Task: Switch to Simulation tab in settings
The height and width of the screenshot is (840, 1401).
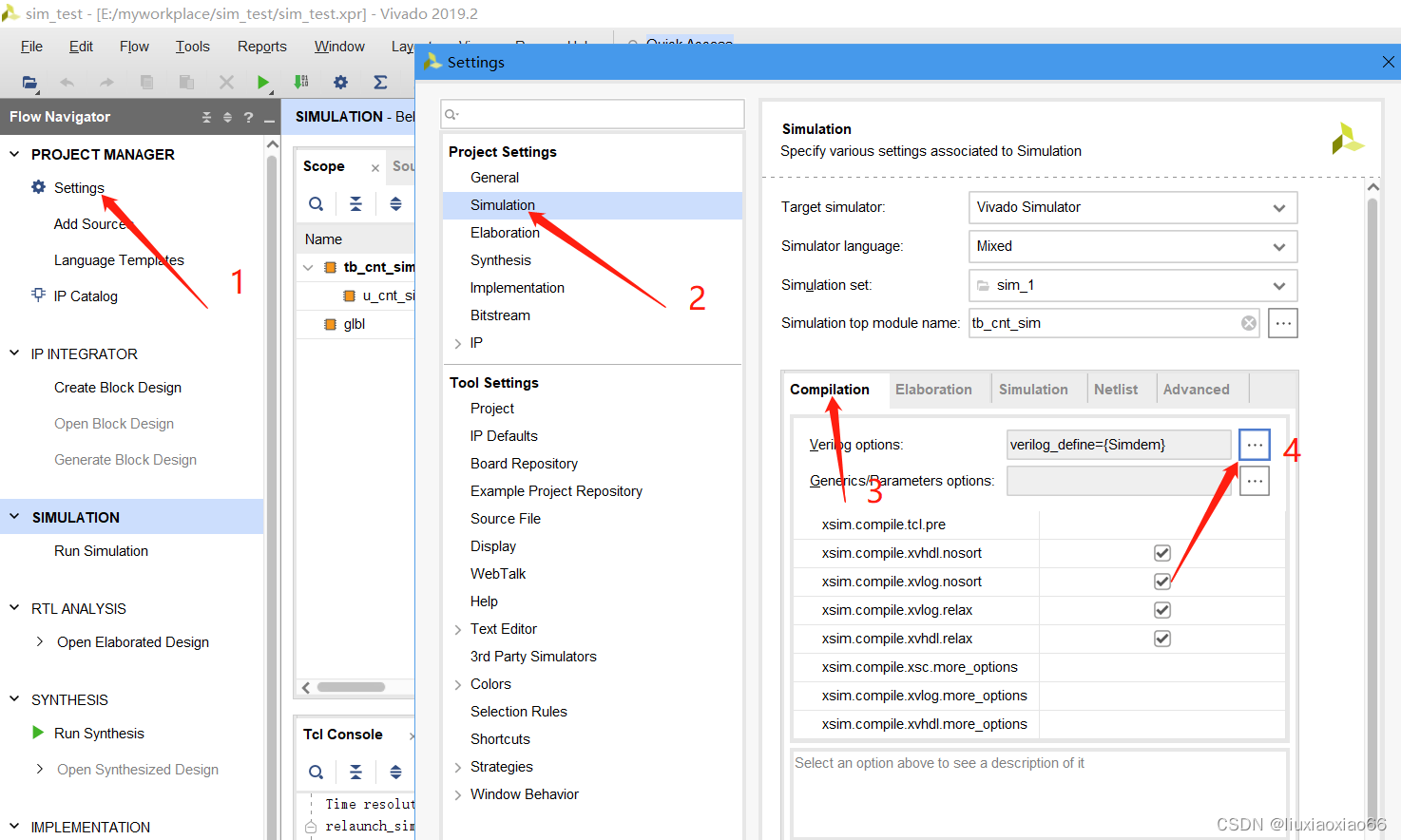Action: point(1033,390)
